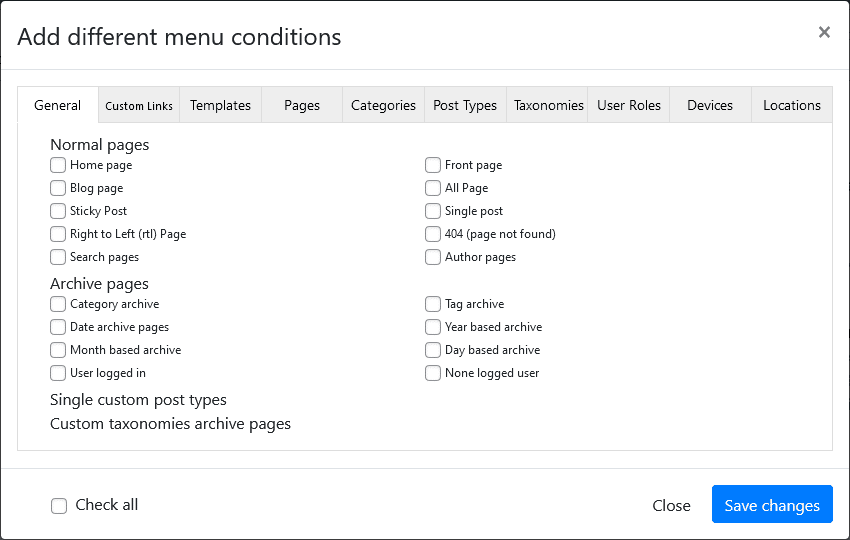Viewport: 850px width, 540px height.
Task: Enable the User logged in condition
Action: 58,373
